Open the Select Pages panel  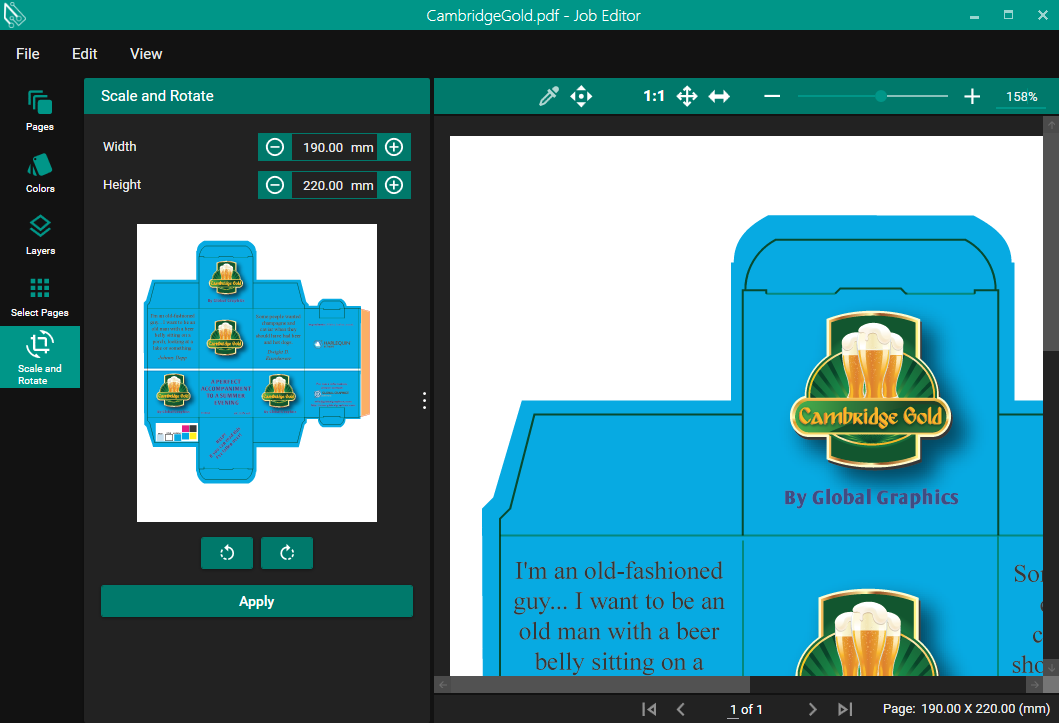[40, 296]
